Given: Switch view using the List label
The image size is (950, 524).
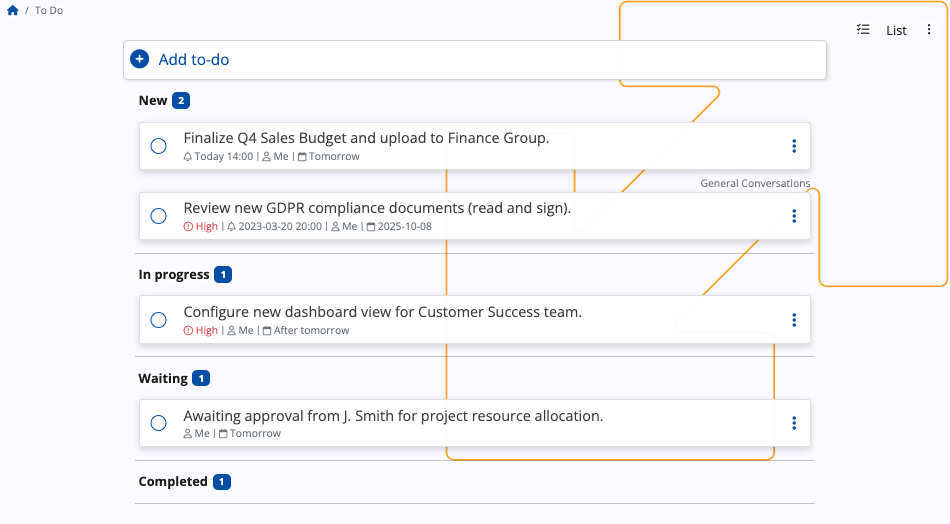Looking at the screenshot, I should click(x=896, y=30).
